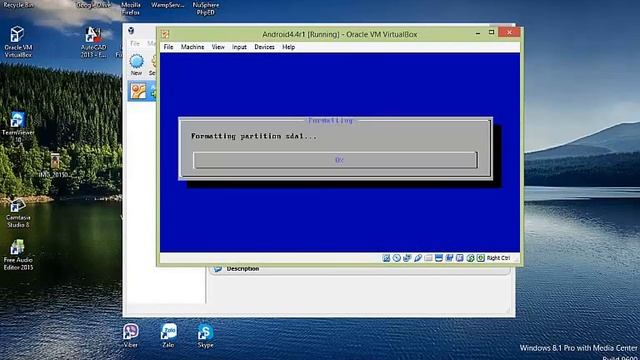Minimize the Android4.4r1 VirtualBox window

tap(478, 33)
